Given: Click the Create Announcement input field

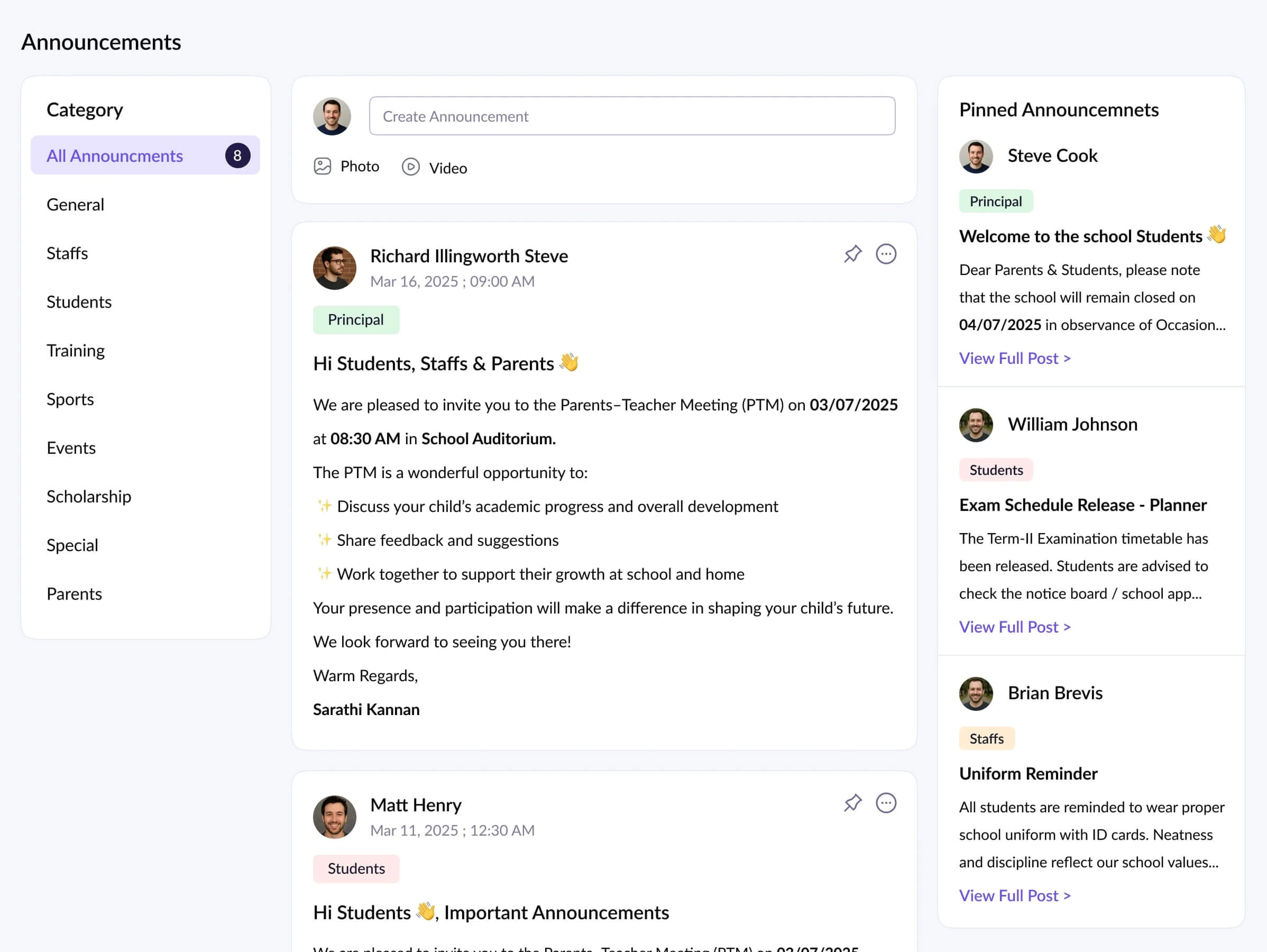Looking at the screenshot, I should (x=632, y=116).
